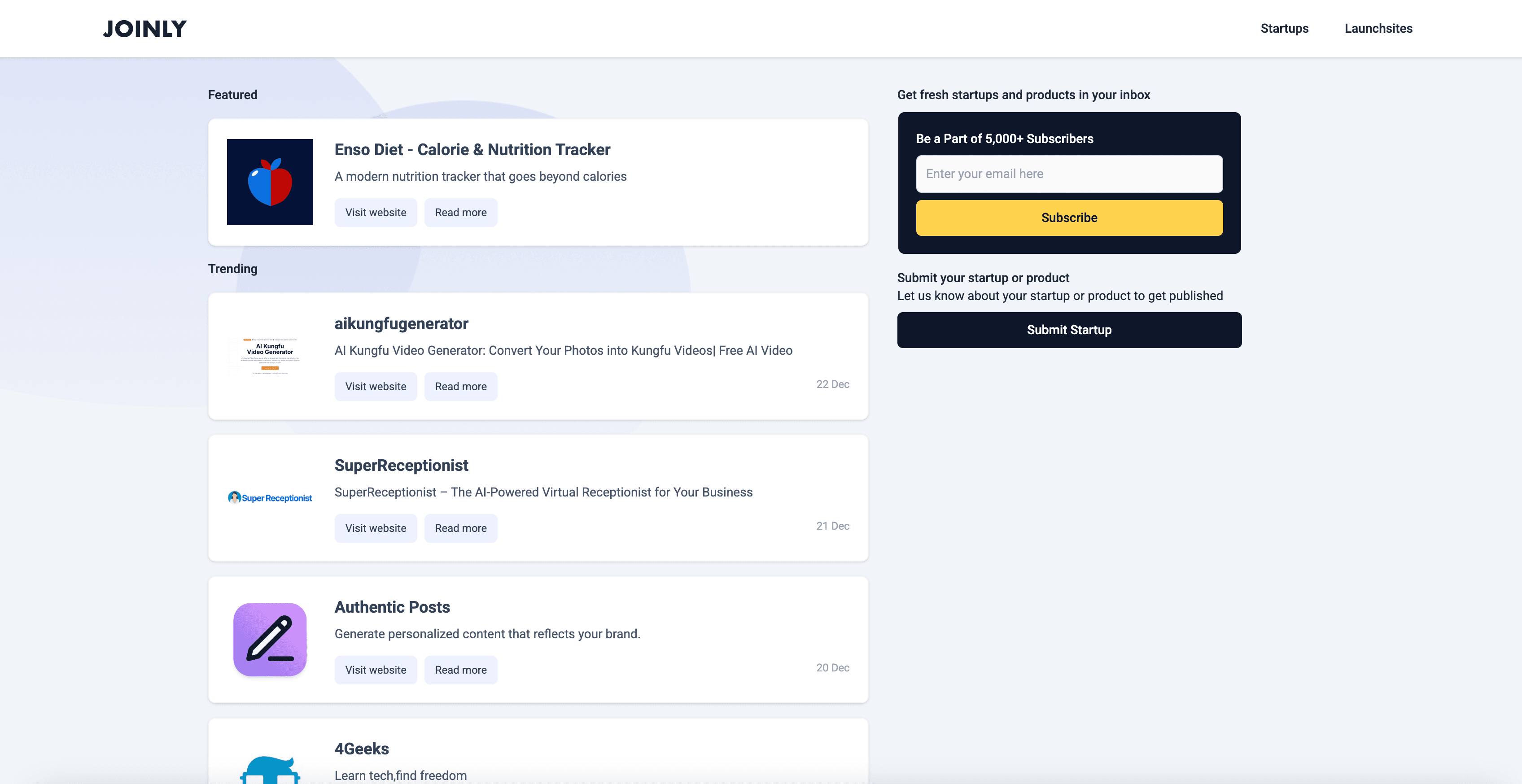Image resolution: width=1522 pixels, height=784 pixels.
Task: Click the JOINLY logo
Action: 145,29
